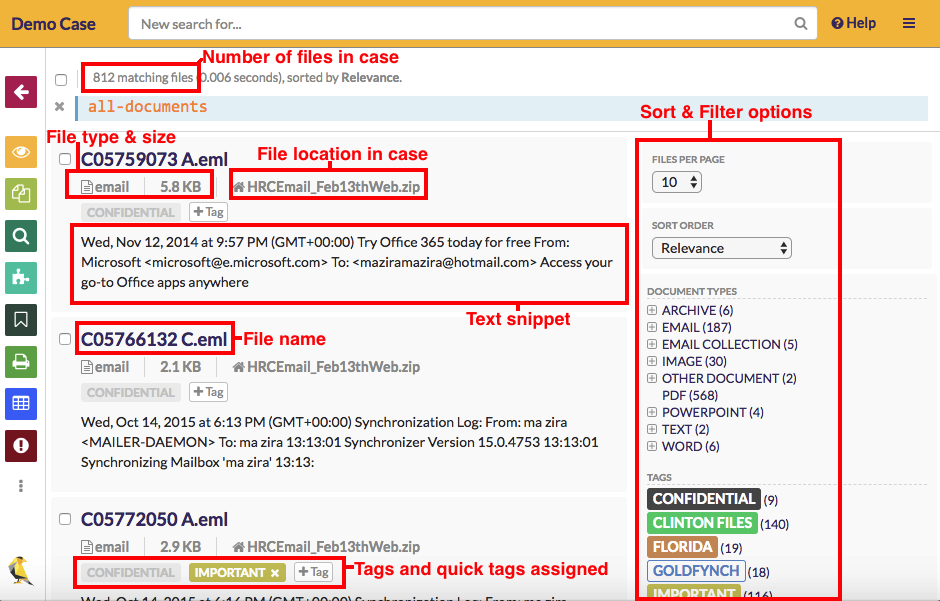
Task: Open the Sort Order Relevance dropdown
Action: tap(722, 248)
